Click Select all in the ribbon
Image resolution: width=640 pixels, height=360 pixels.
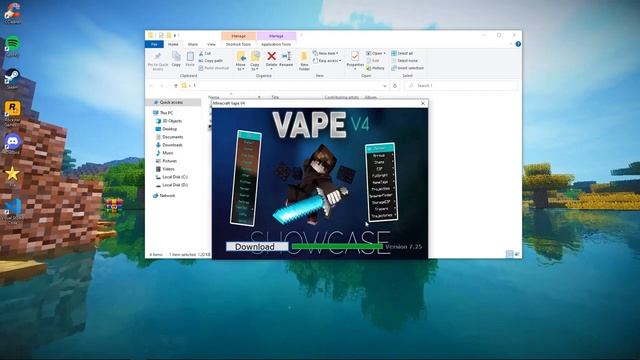(402, 53)
